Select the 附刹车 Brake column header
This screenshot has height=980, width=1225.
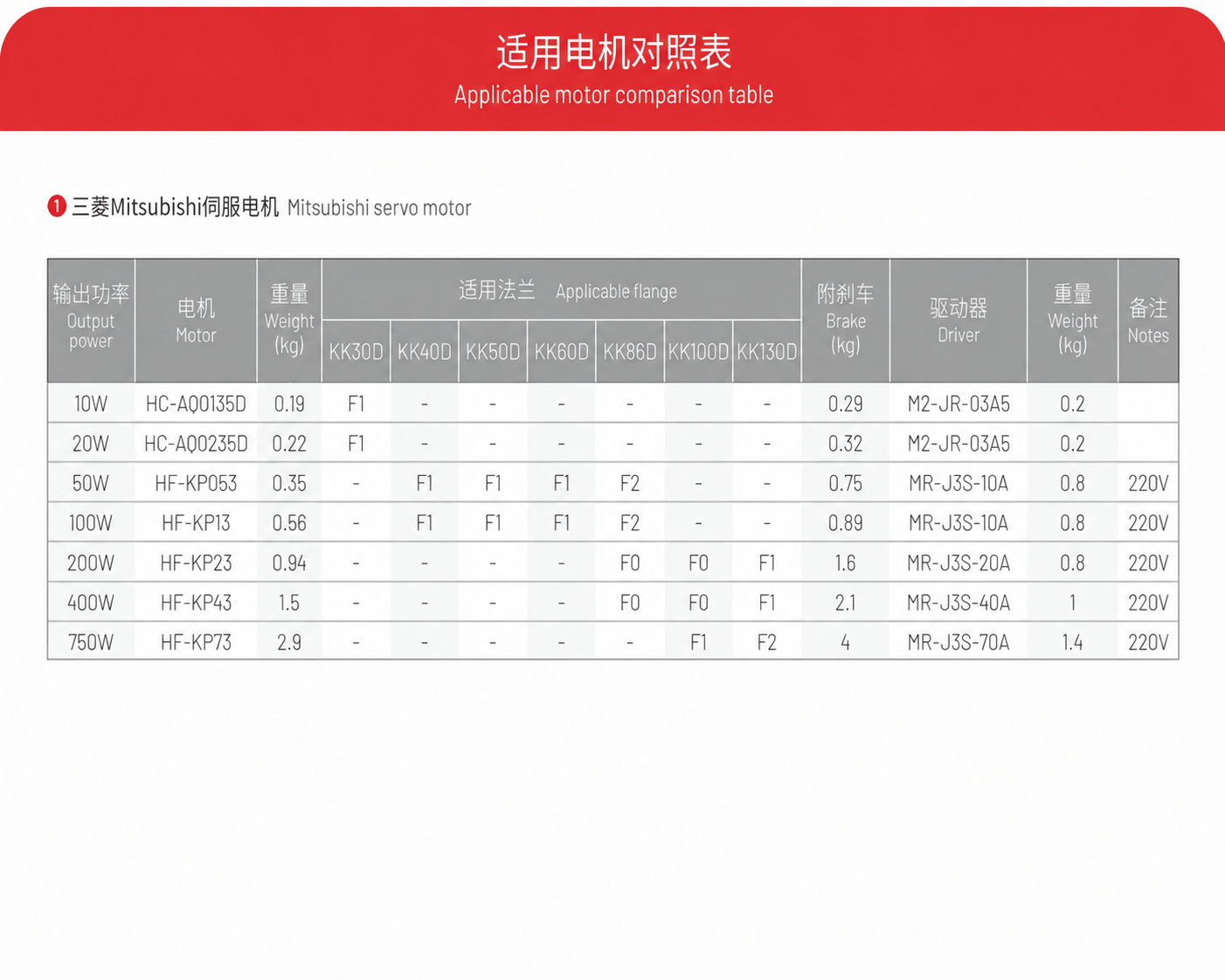(x=846, y=320)
